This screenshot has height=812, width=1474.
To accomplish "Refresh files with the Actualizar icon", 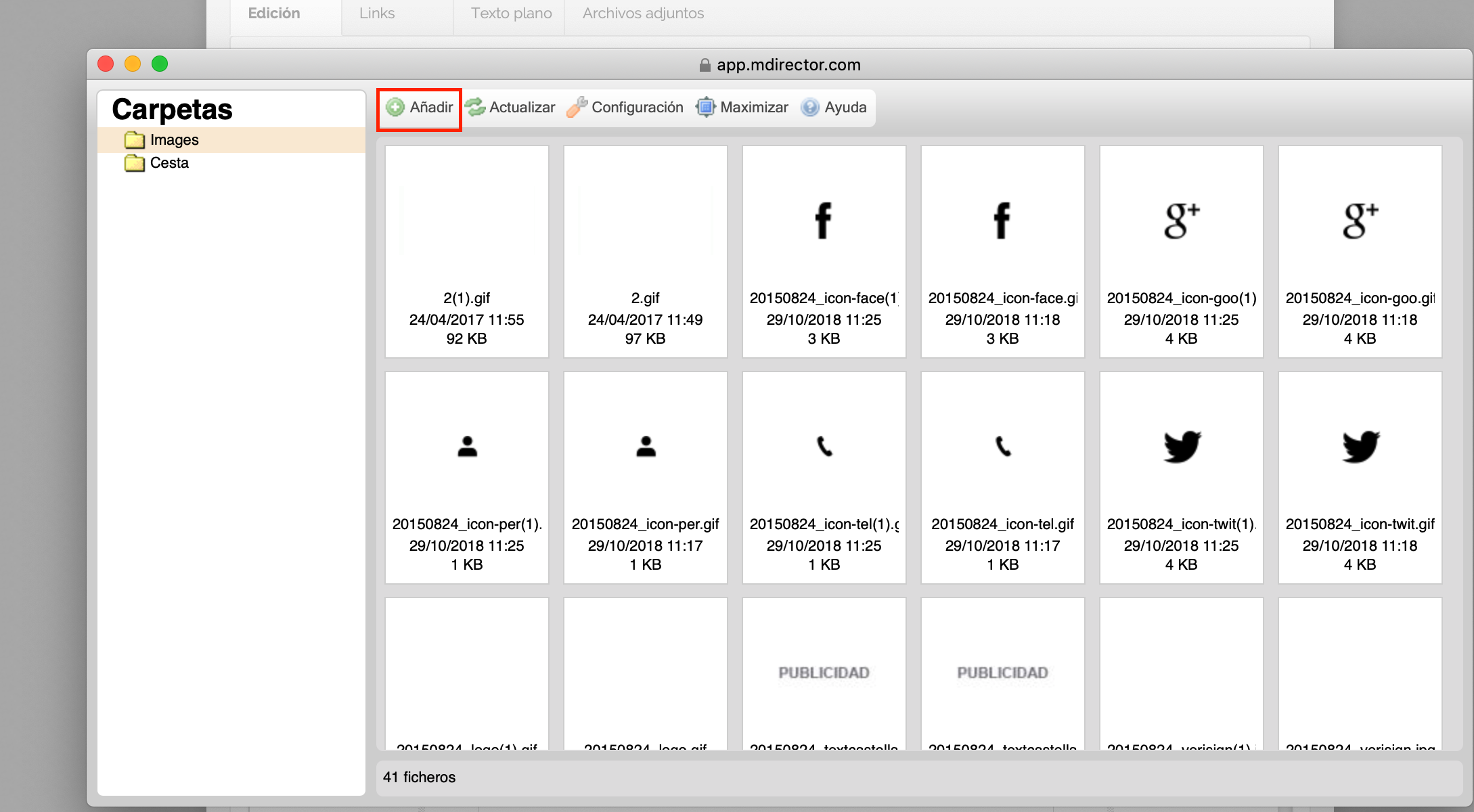I will click(475, 108).
